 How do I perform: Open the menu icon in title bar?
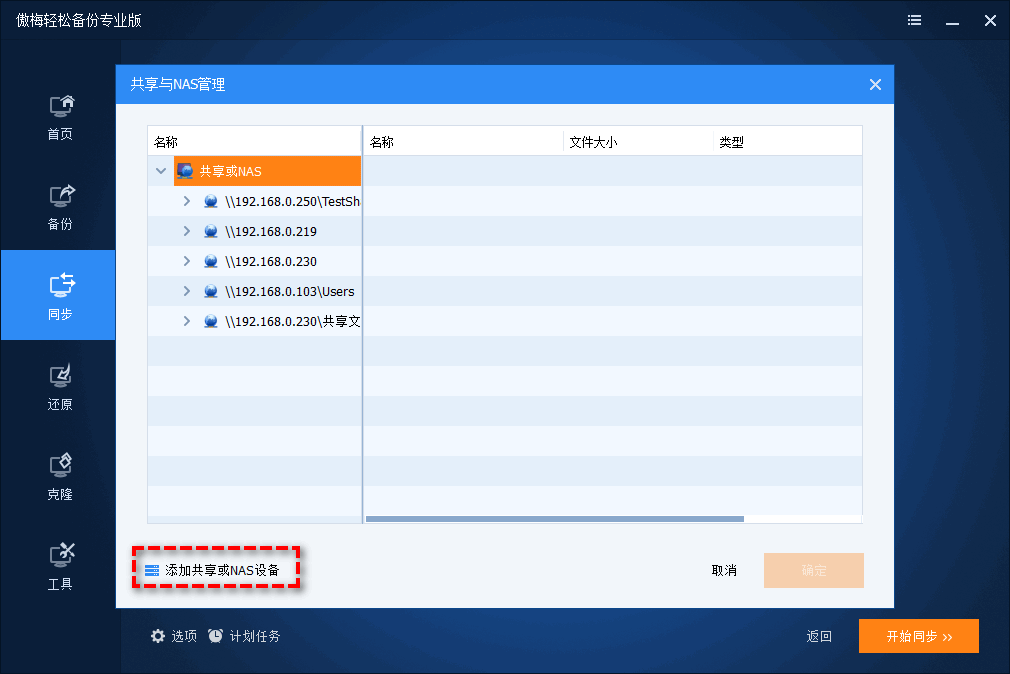914,20
